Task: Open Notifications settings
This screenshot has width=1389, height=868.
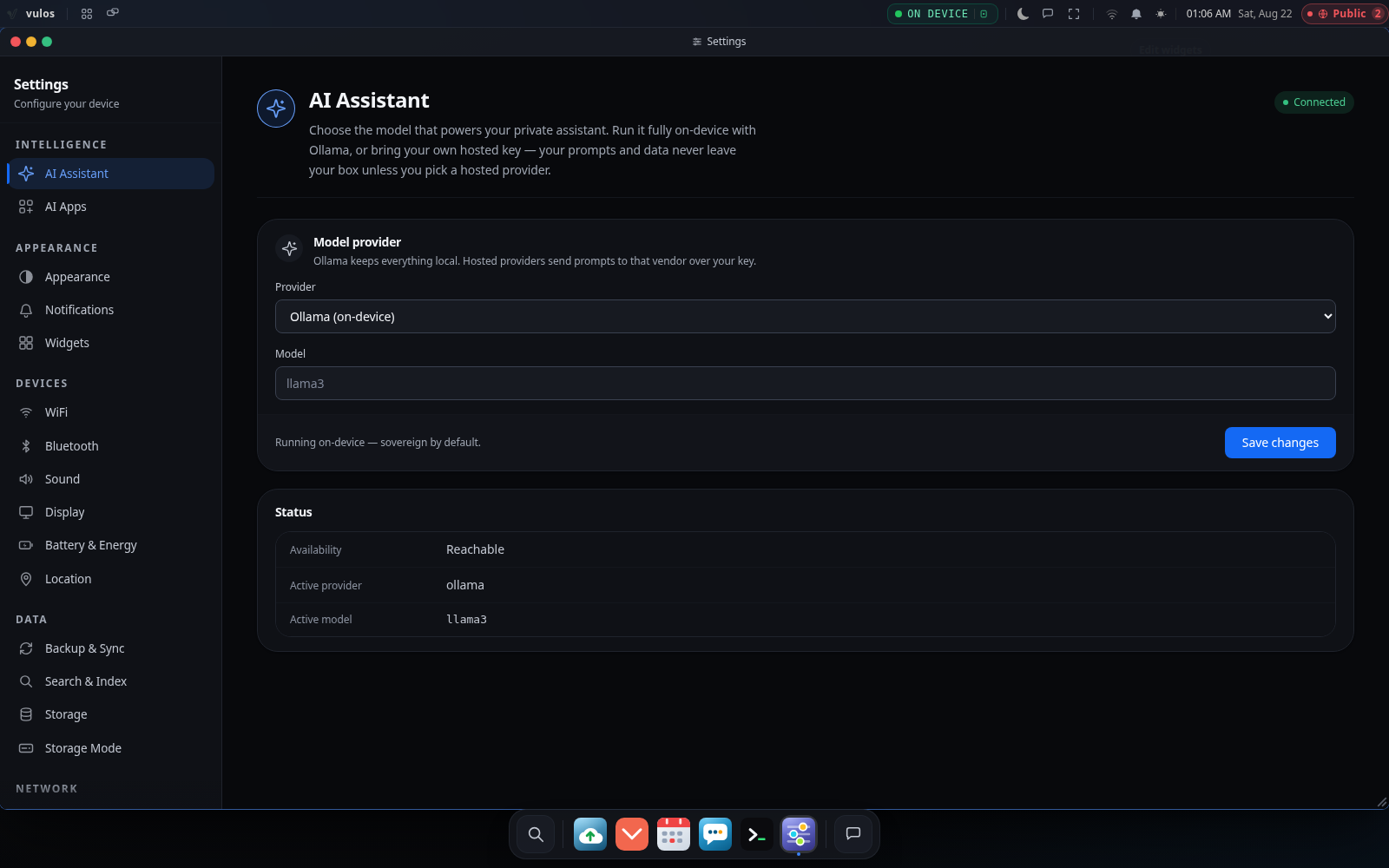Action: pyautogui.click(x=110, y=310)
